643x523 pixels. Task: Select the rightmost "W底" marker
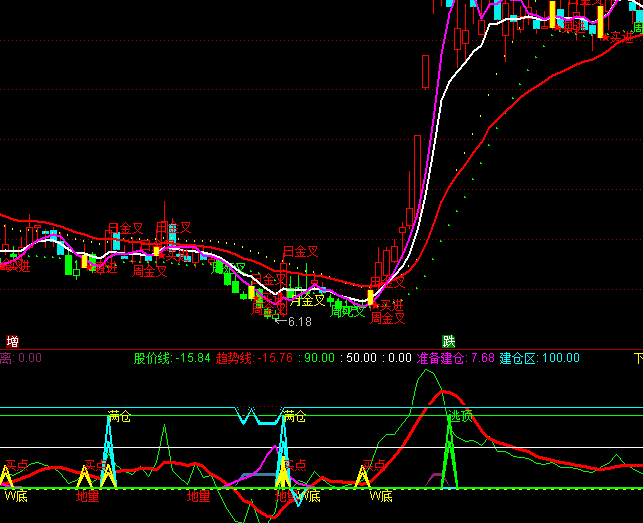(381, 495)
